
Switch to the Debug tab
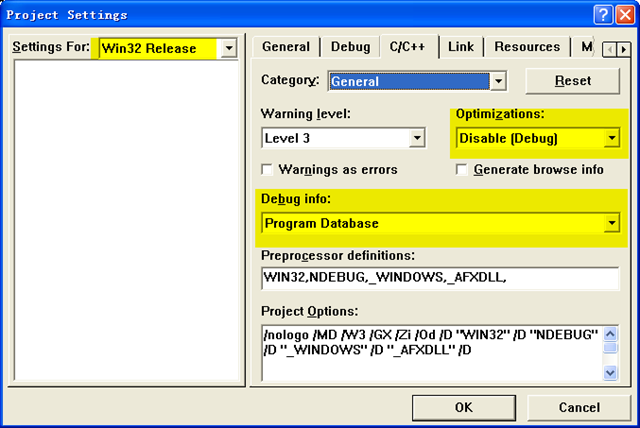[x=350, y=47]
